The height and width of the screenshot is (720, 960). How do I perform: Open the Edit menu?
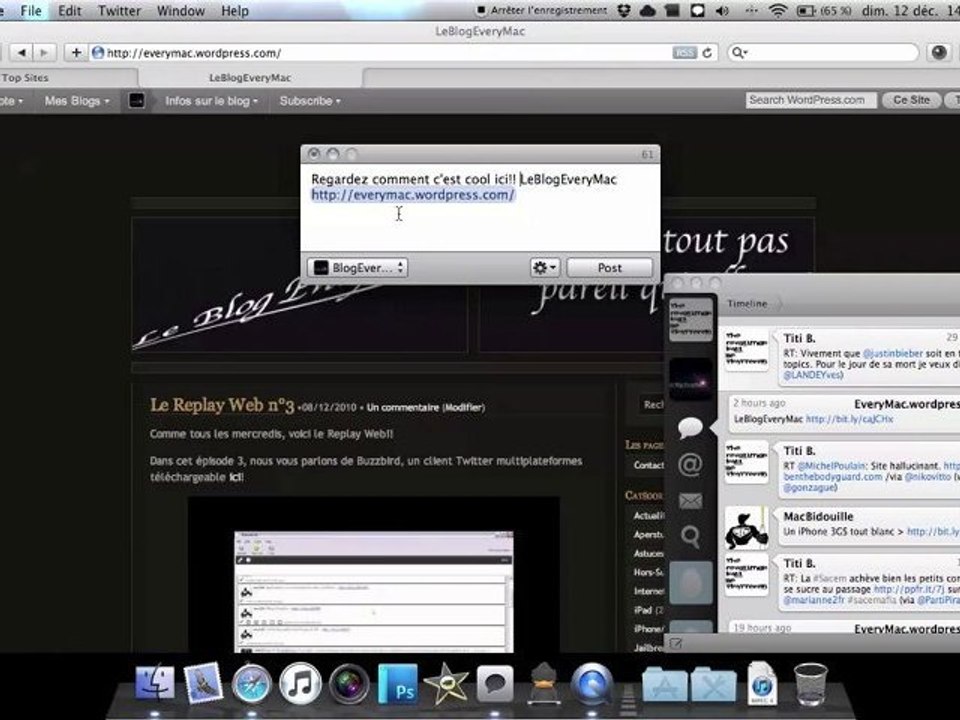(x=70, y=10)
